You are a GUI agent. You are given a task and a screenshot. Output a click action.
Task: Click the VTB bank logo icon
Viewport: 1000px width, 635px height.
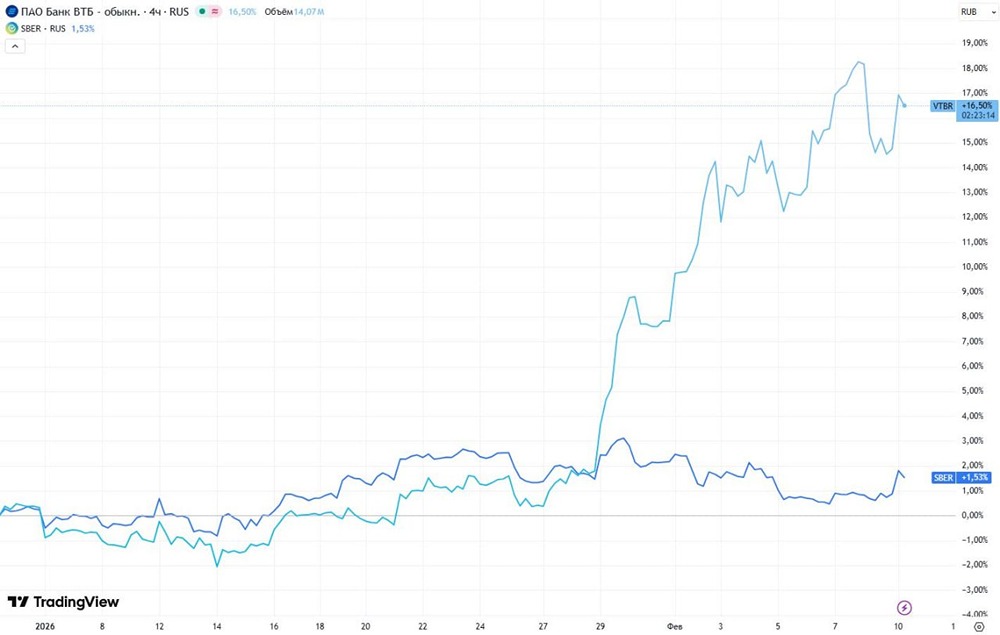(x=11, y=11)
